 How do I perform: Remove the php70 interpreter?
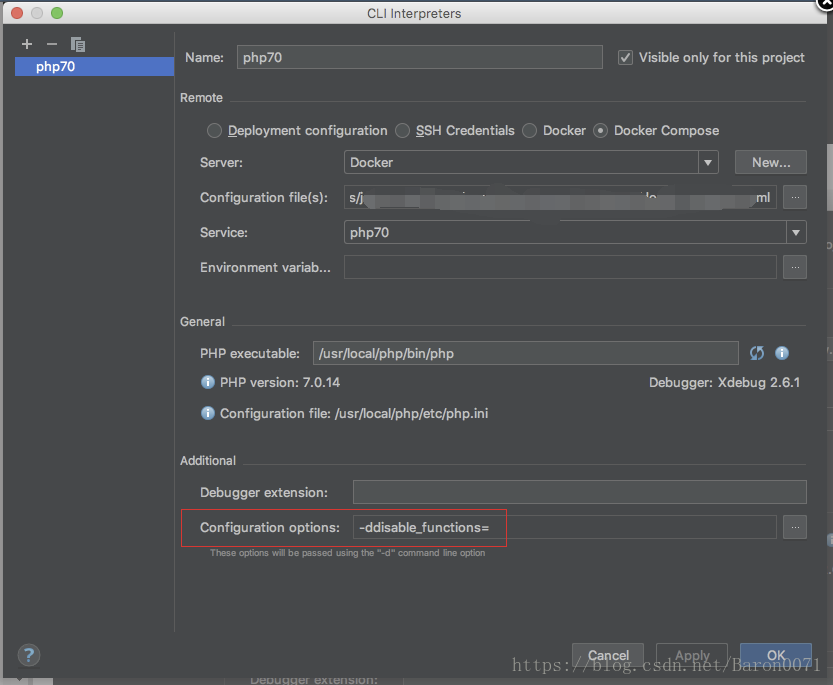[52, 44]
